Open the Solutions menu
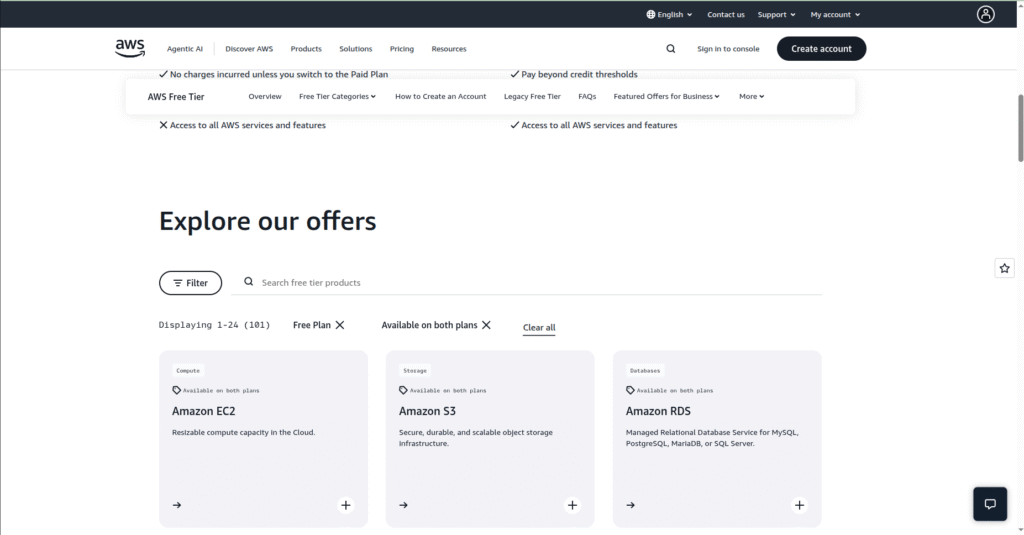This screenshot has height=535, width=1024. [355, 48]
